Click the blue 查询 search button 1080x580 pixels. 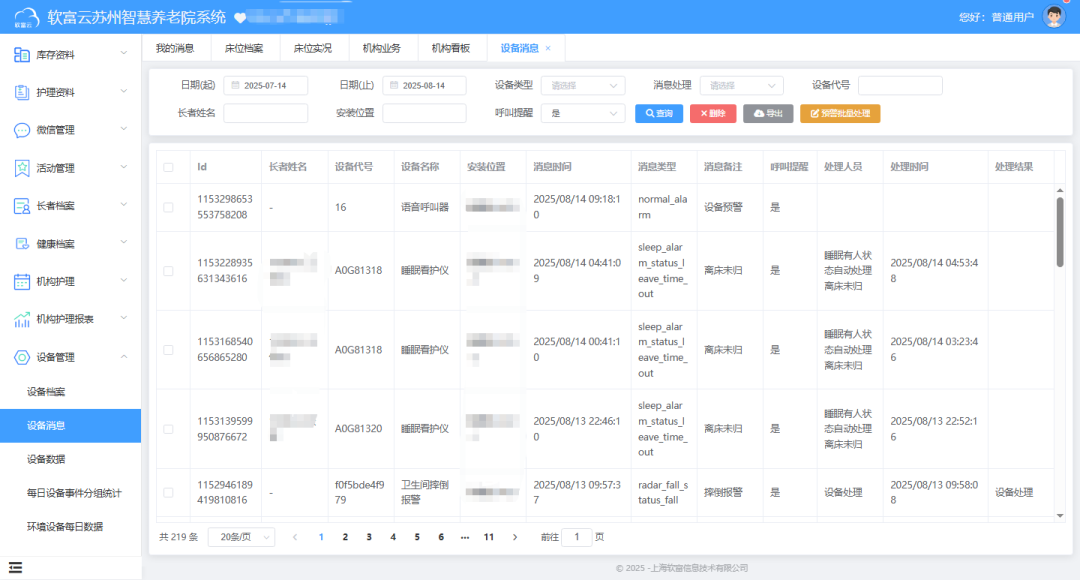(658, 114)
